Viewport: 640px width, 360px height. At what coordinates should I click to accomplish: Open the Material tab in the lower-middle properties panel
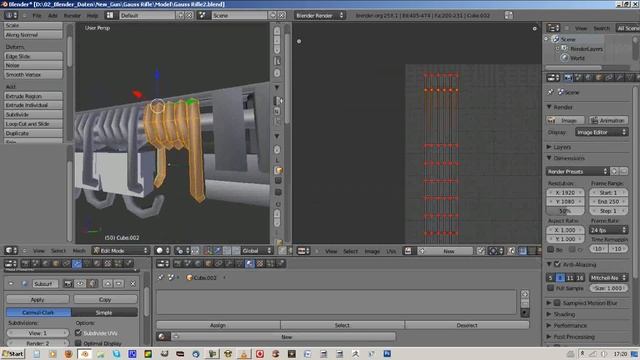[249, 264]
